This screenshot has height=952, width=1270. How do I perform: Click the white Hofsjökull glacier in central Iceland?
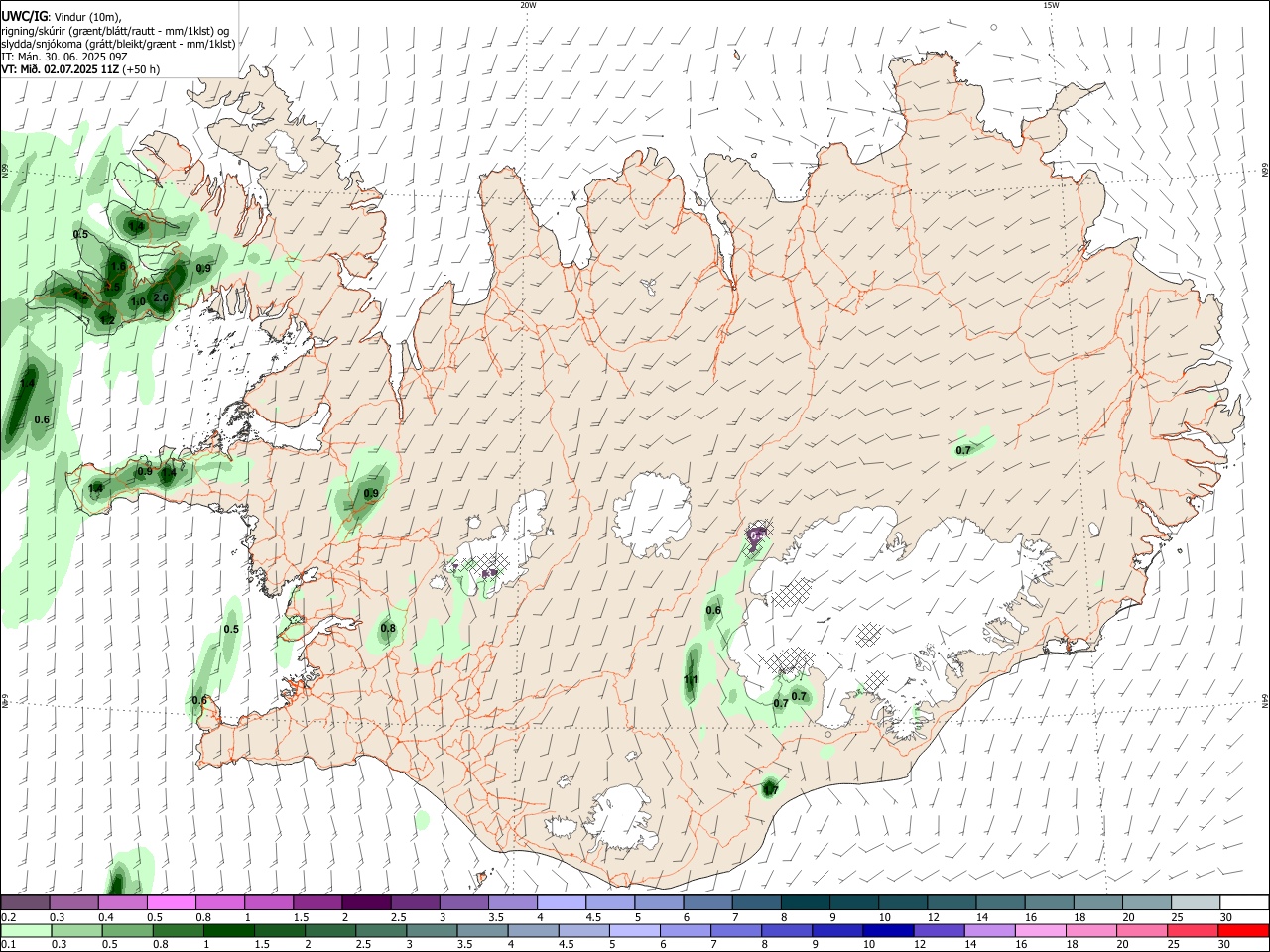click(x=652, y=514)
